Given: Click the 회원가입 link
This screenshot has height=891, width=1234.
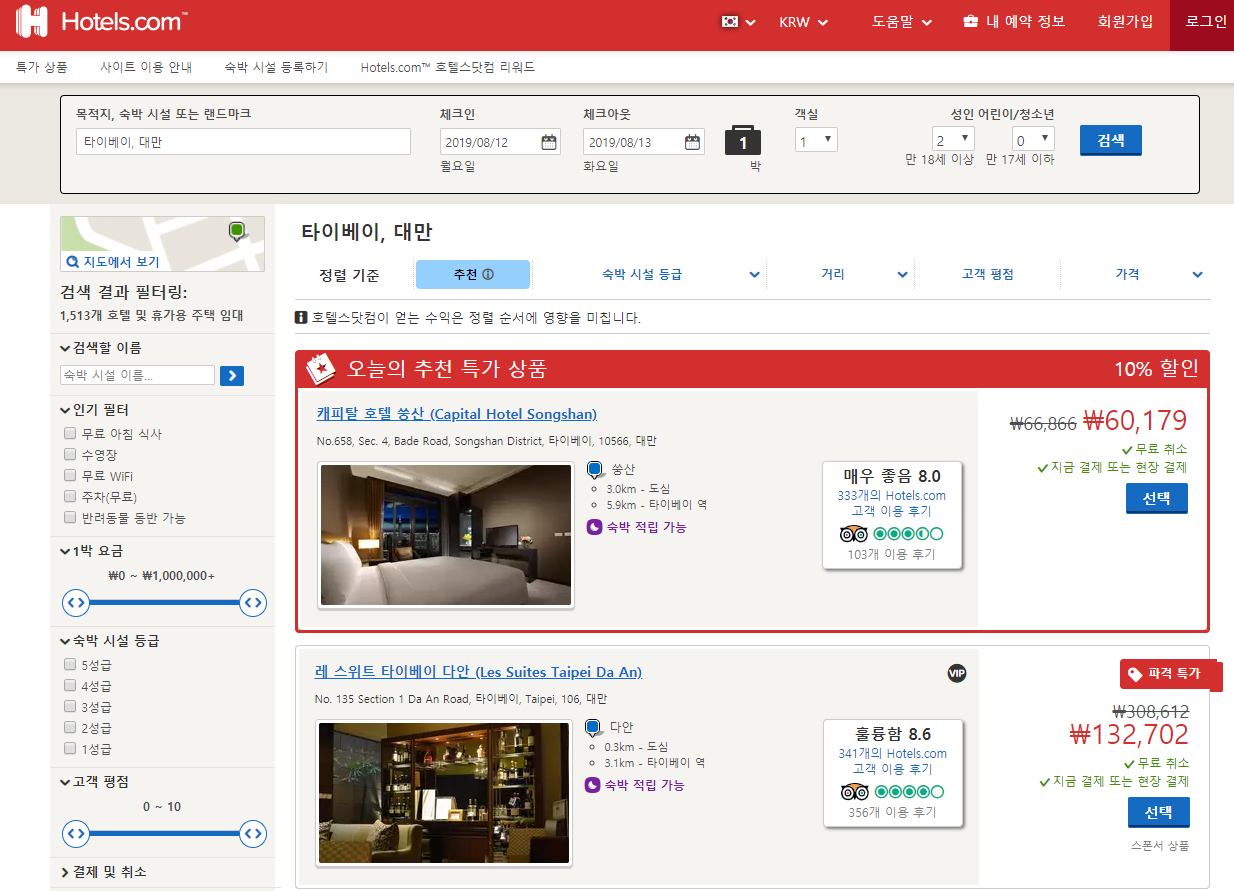Looking at the screenshot, I should [x=1125, y=21].
